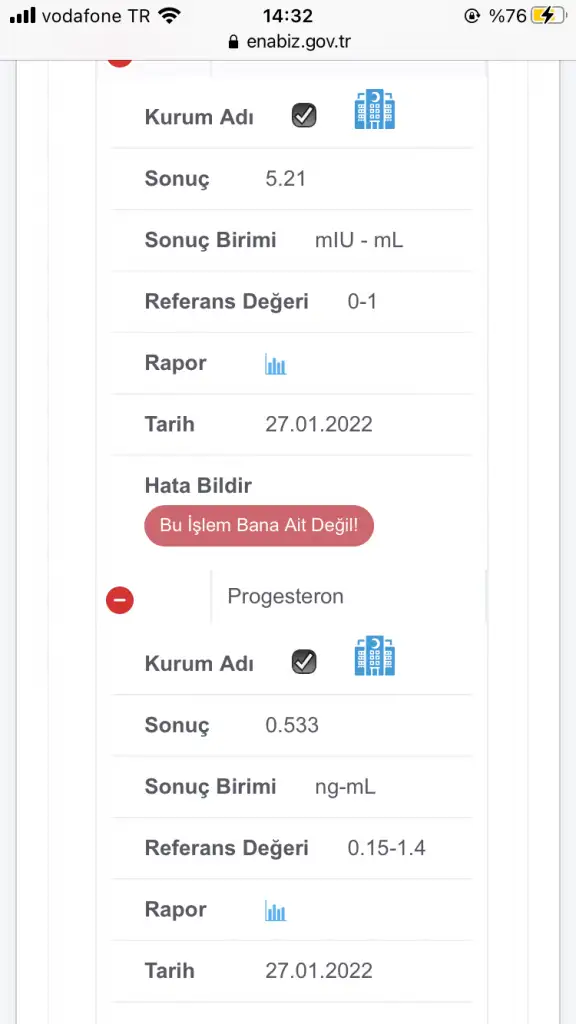Collapse top result using partially visible red minus
This screenshot has height=1024, width=576.
click(x=120, y=63)
